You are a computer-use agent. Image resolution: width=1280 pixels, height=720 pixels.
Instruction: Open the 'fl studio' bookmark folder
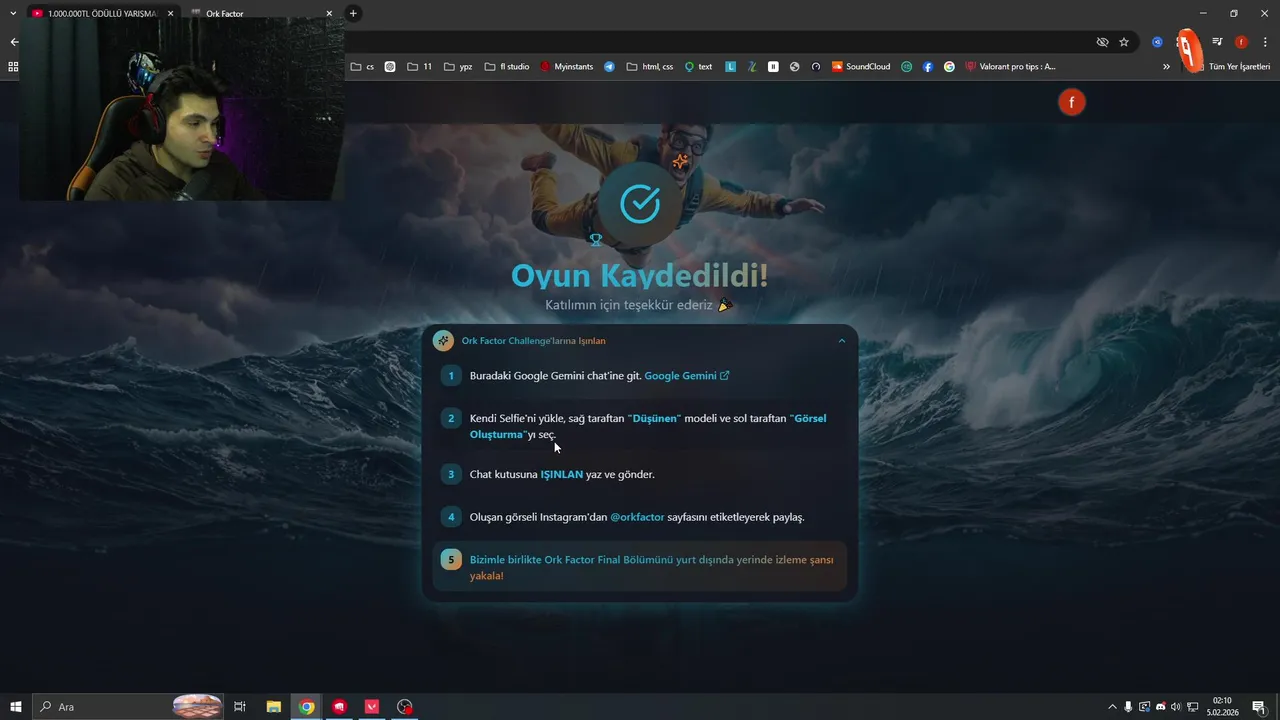(507, 67)
